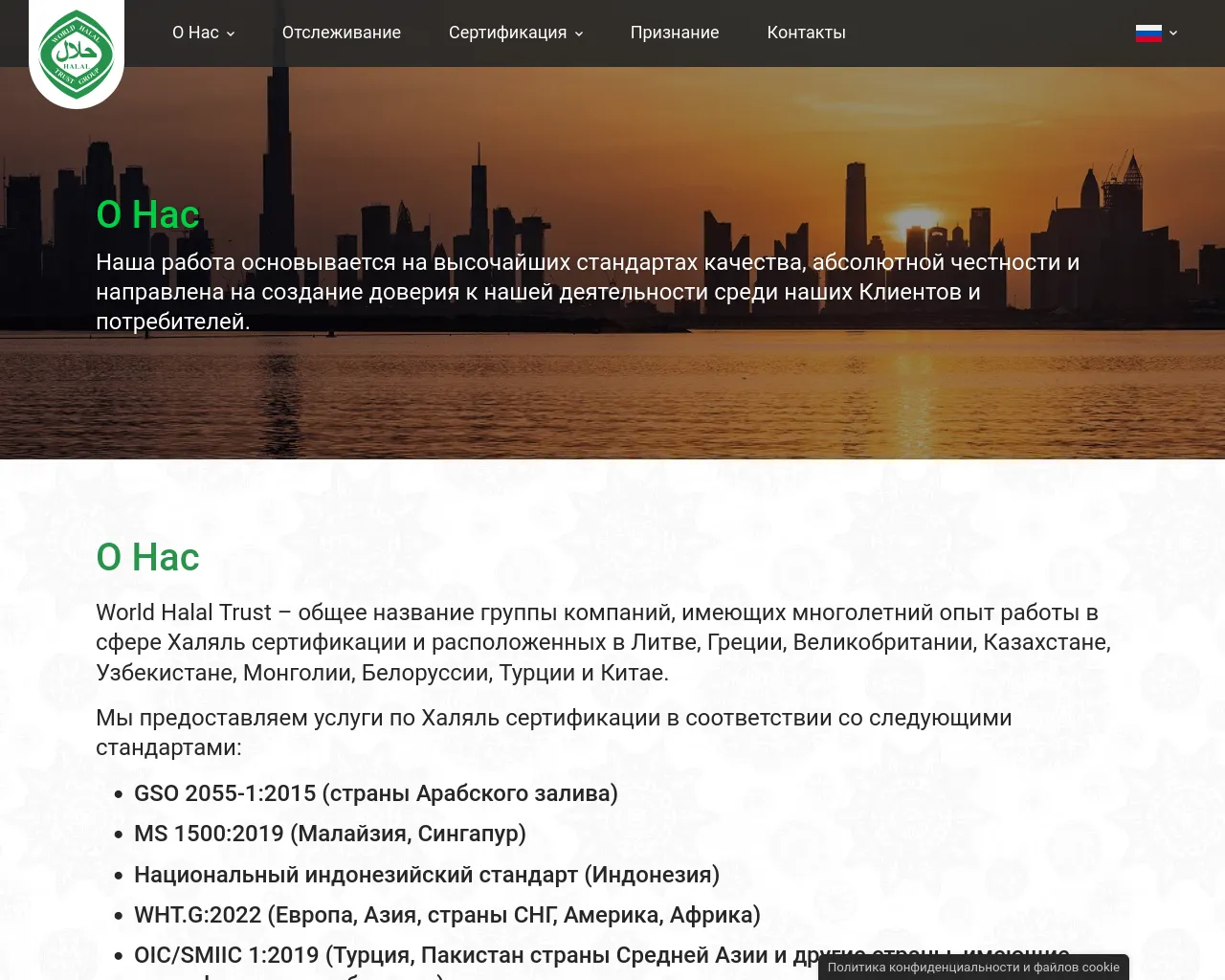Image resolution: width=1225 pixels, height=980 pixels.
Task: Open the О Нас menu item
Action: tap(195, 33)
